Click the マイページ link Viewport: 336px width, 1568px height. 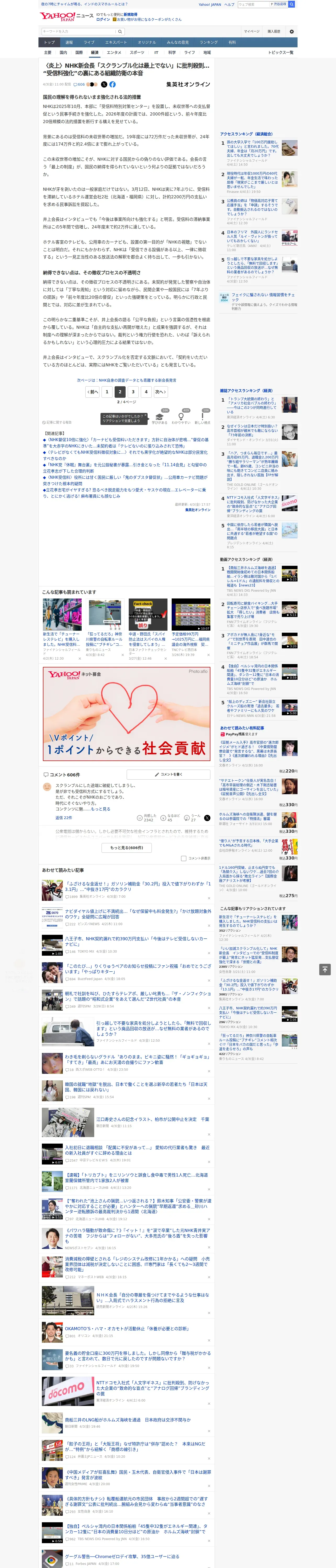click(252, 32)
